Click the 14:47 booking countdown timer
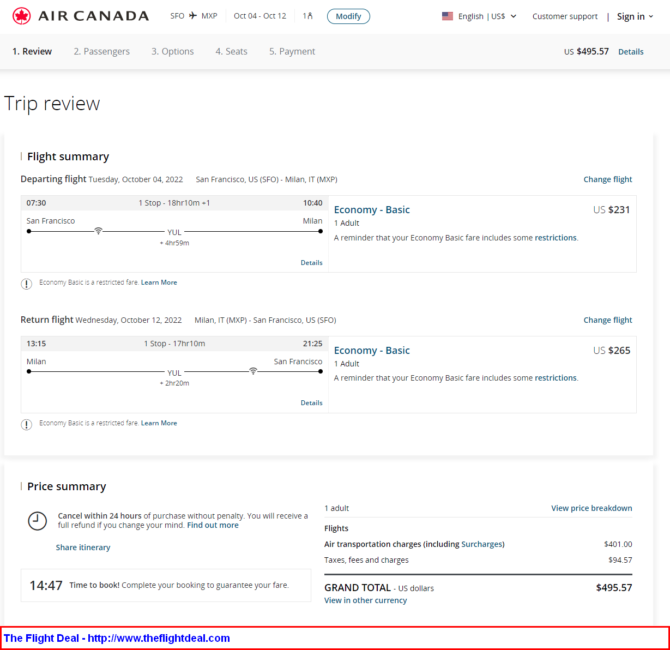670x650 pixels. point(46,585)
